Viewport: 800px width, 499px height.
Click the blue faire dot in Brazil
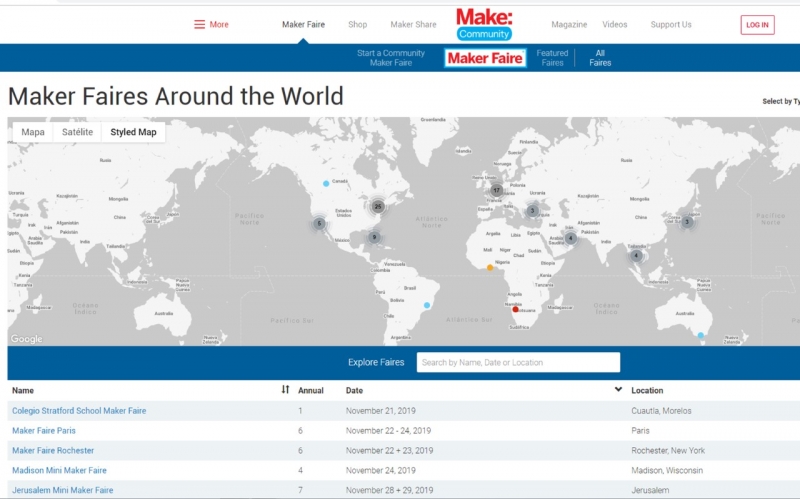pos(427,305)
